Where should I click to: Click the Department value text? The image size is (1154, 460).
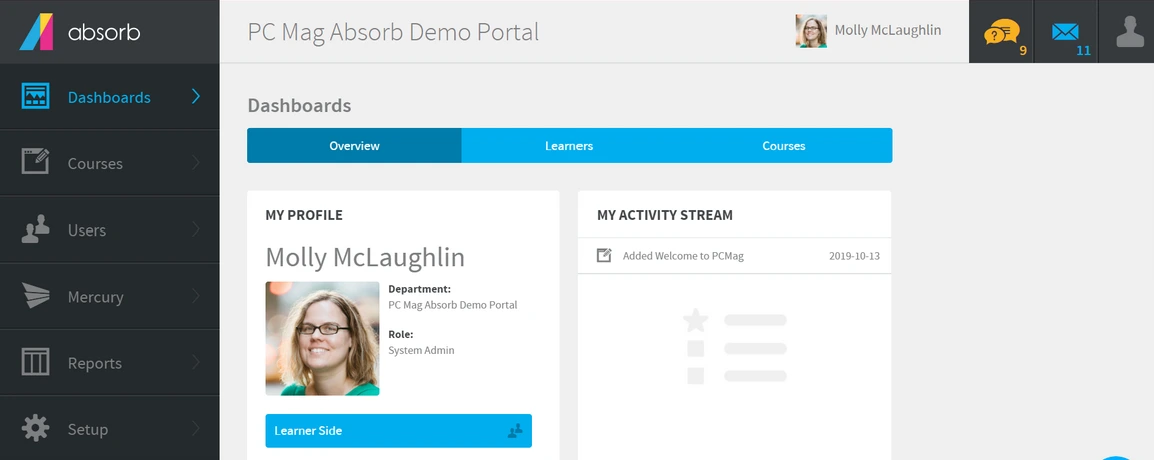click(453, 305)
